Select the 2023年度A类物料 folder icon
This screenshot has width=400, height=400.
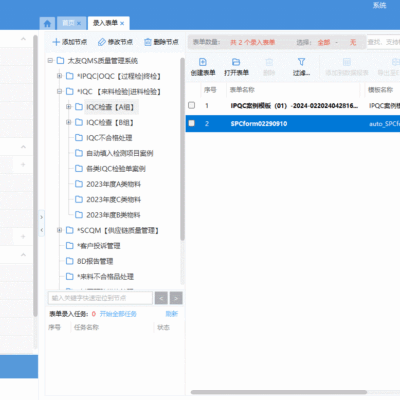tap(79, 184)
